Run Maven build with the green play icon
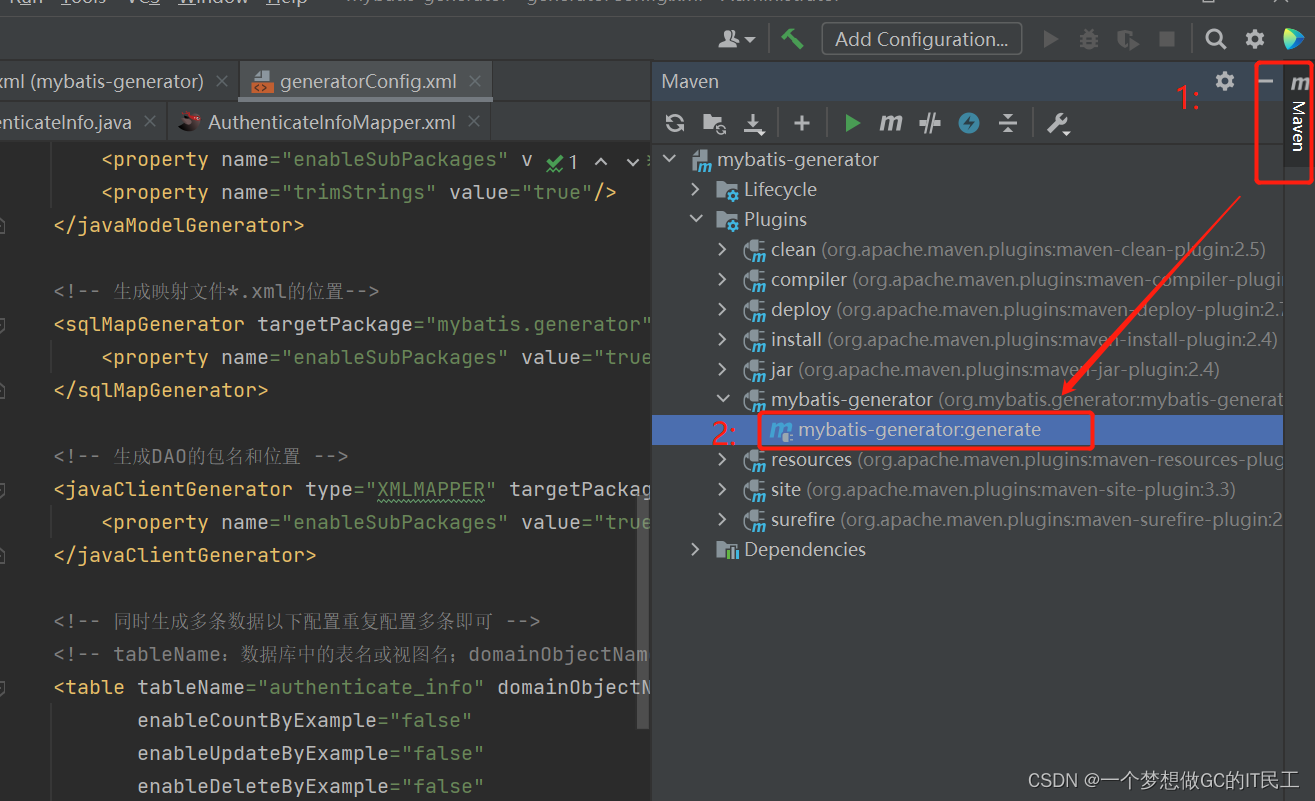1315x801 pixels. pos(851,122)
